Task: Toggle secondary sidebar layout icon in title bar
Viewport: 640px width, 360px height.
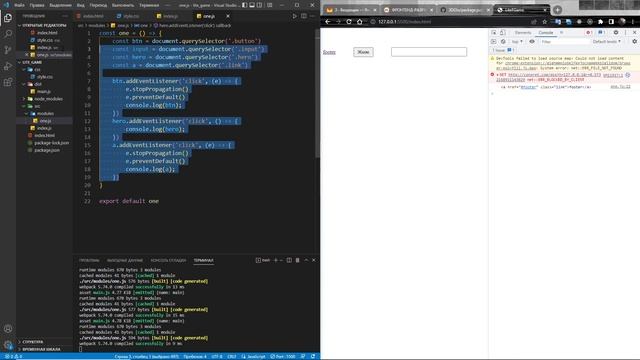Action: [260, 5]
